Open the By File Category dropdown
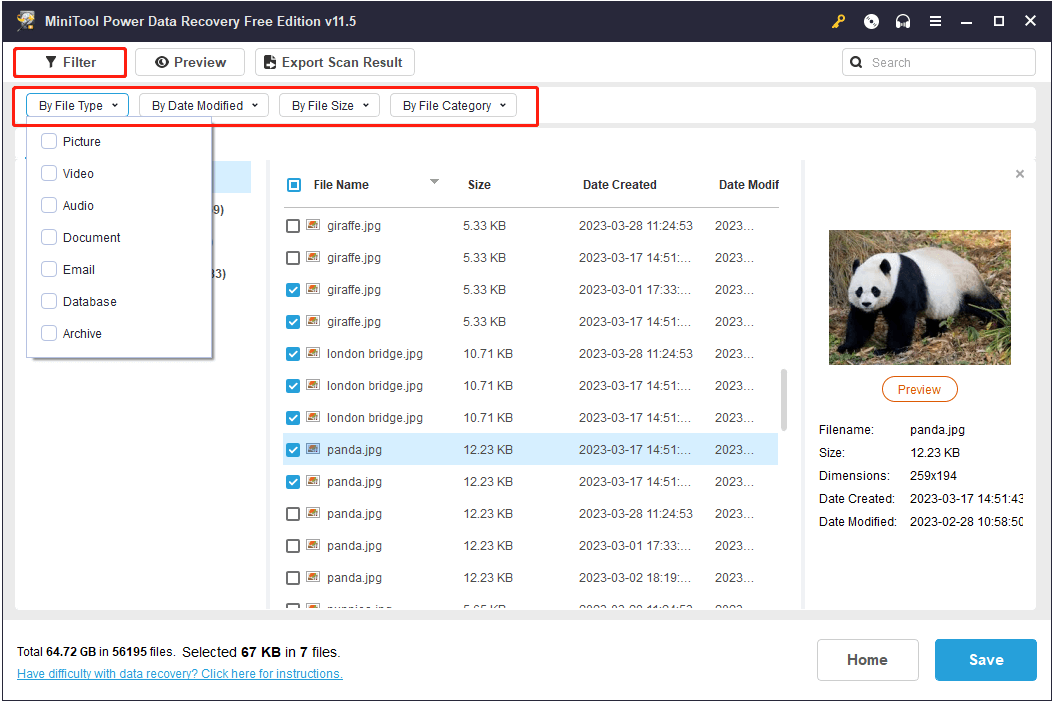 click(x=453, y=105)
